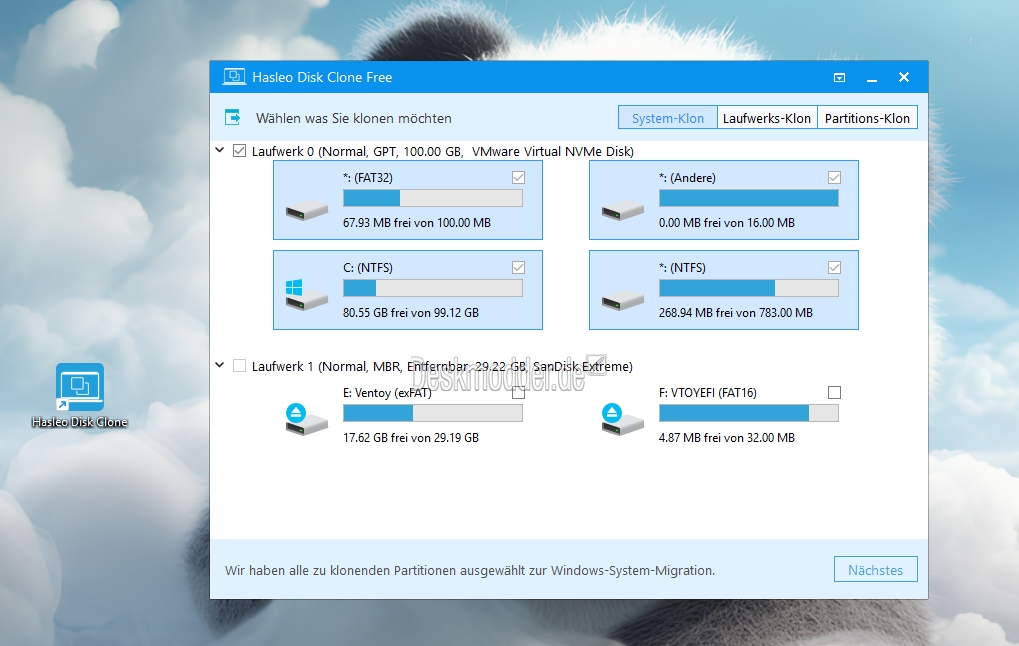
Task: Click the 'F: VTOYEFI (FAT16)' label
Action: tap(708, 393)
